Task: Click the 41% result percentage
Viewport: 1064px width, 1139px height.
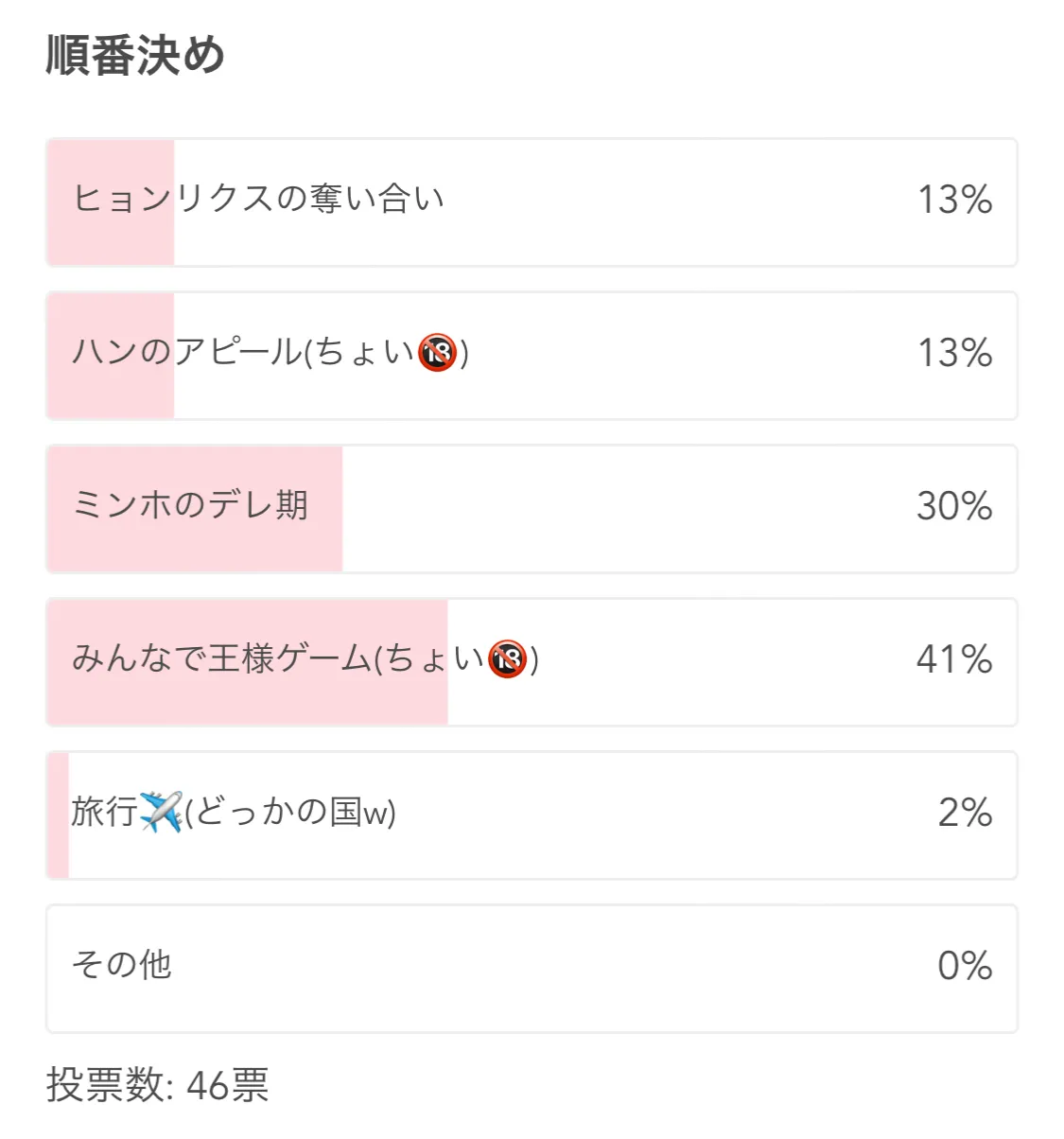Action: pyautogui.click(x=954, y=659)
